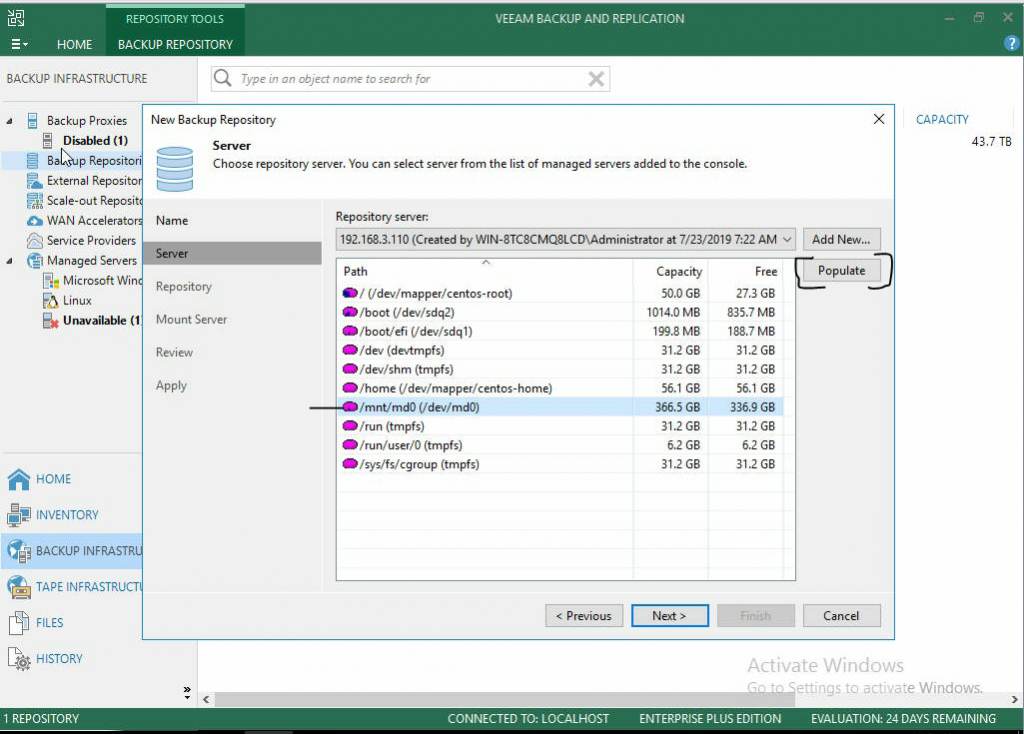
Task: Click the Capacity column header in main view
Action: click(942, 120)
